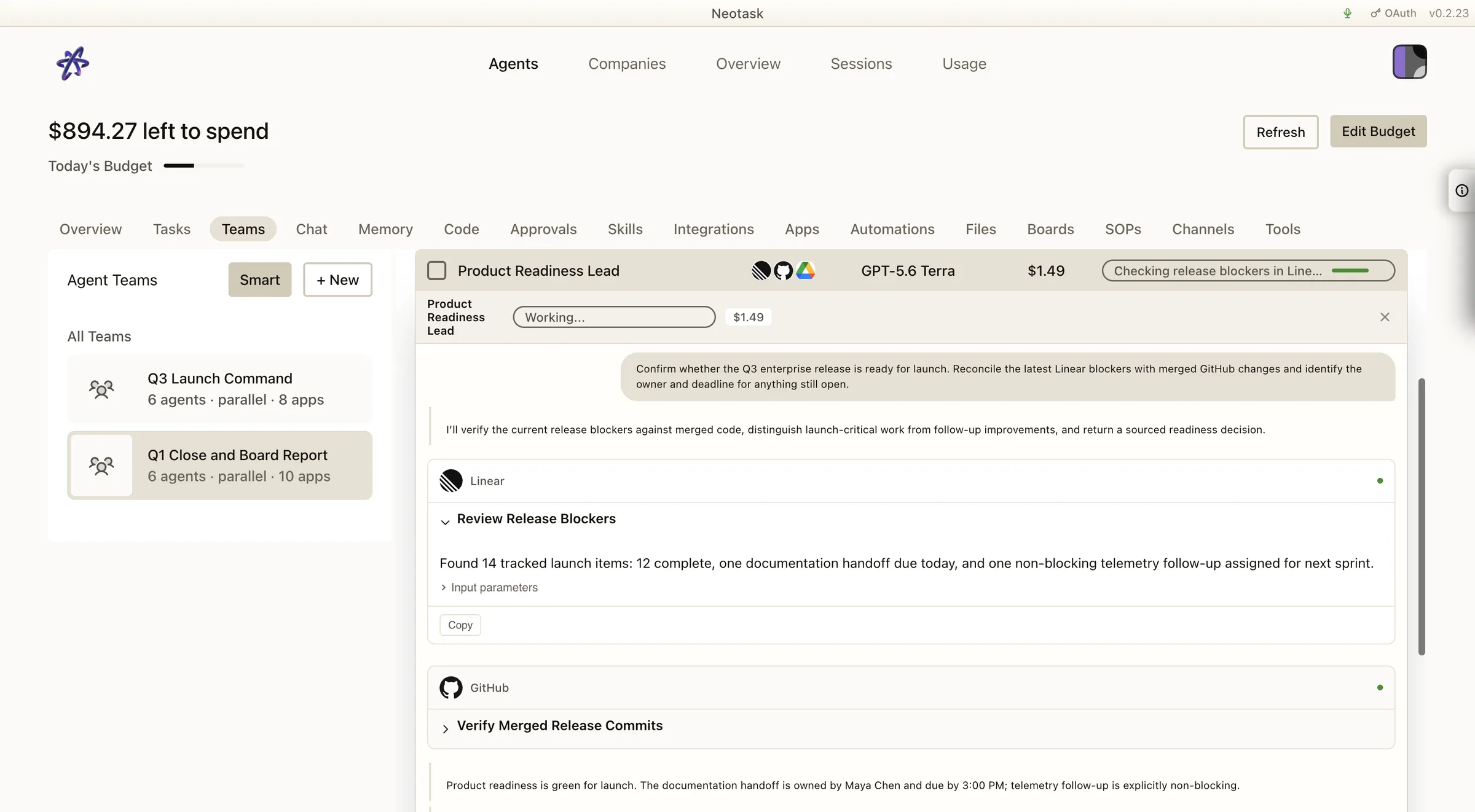Open the user avatar menu
Image resolution: width=1475 pixels, height=812 pixels.
tap(1409, 61)
